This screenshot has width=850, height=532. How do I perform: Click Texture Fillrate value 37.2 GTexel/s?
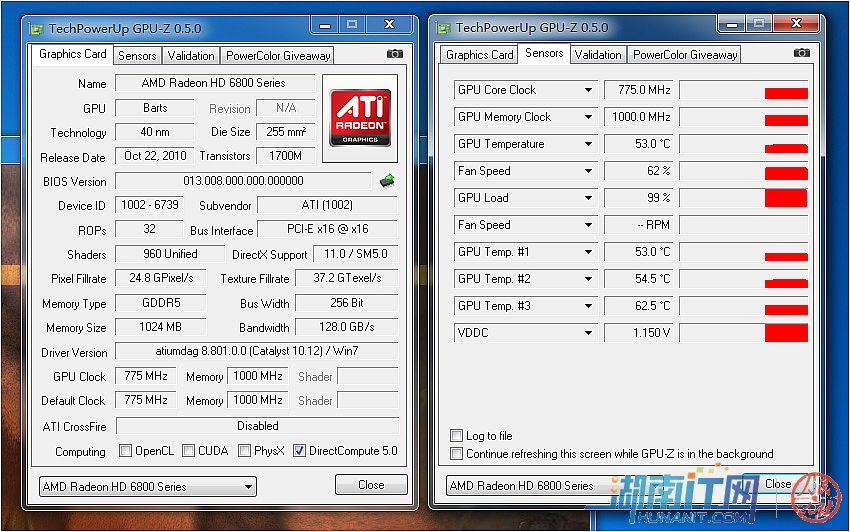(347, 278)
